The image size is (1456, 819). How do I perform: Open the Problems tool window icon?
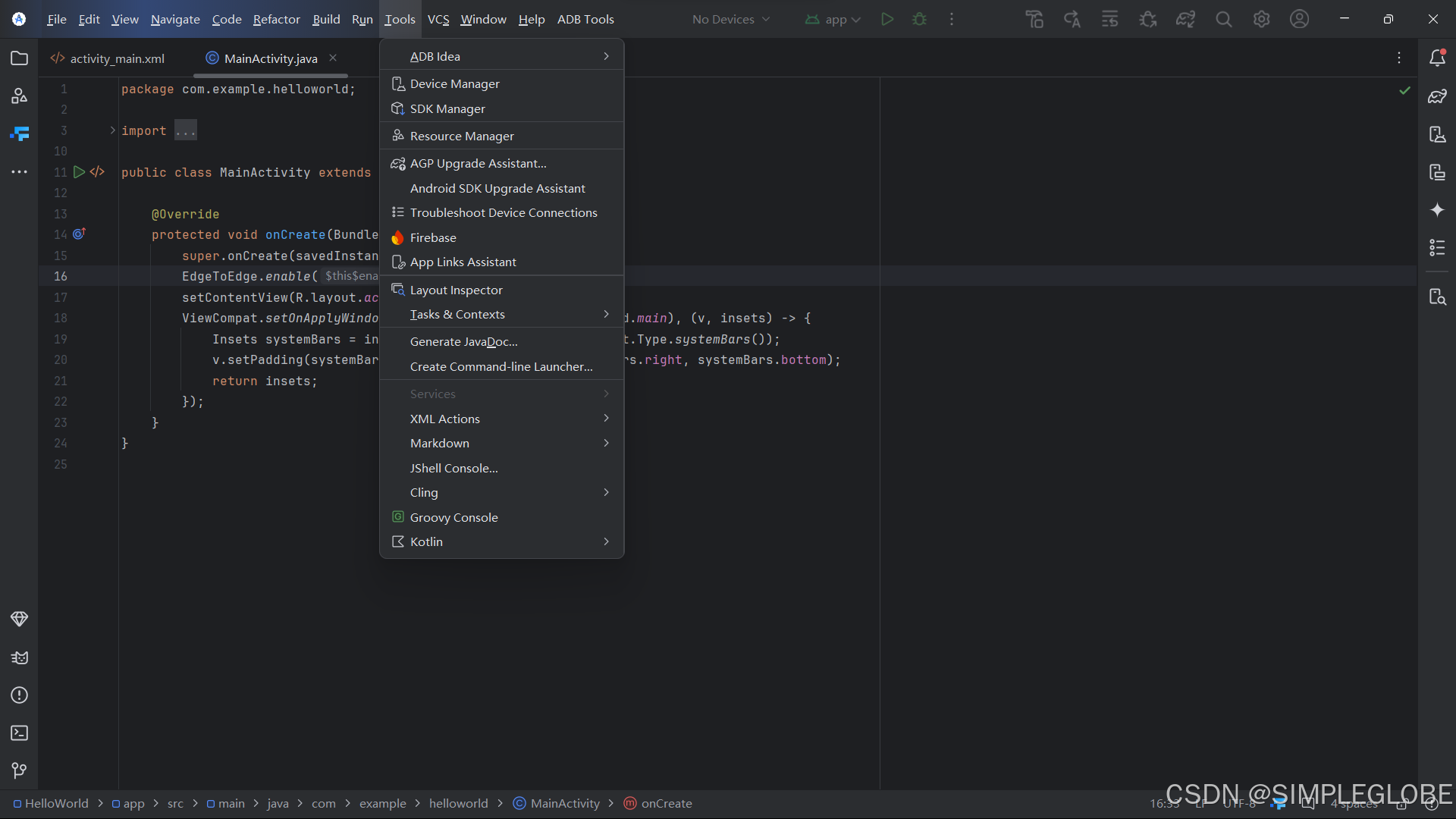coord(19,695)
